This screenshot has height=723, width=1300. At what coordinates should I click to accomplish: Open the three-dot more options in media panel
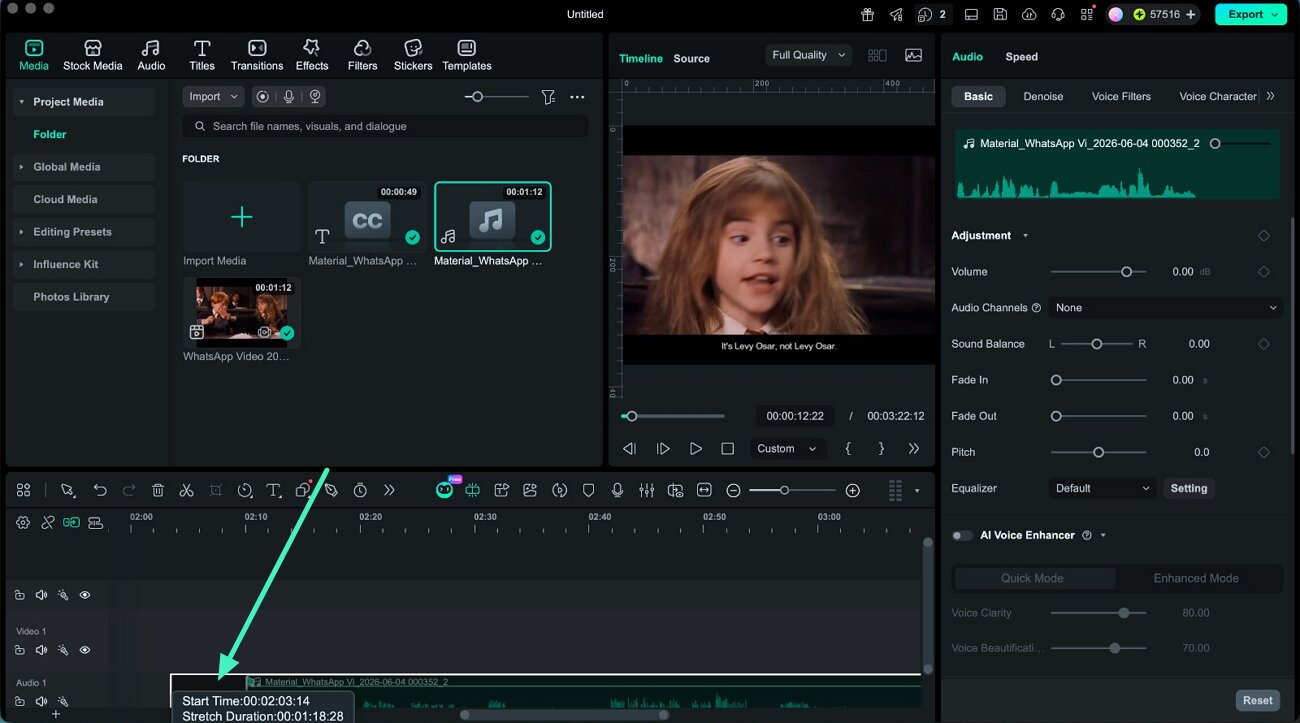577,97
